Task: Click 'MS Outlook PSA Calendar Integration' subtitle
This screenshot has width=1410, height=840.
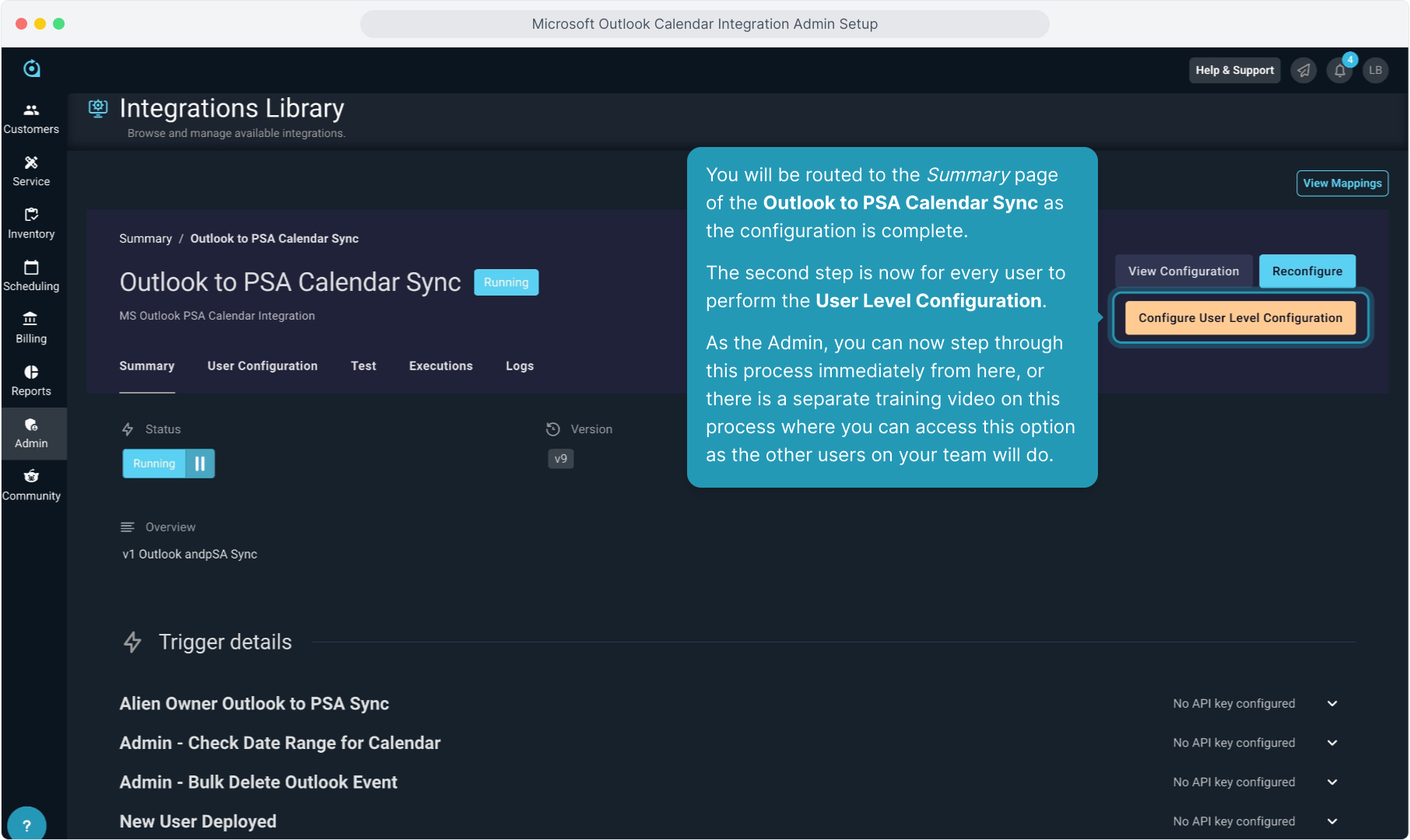Action: tap(217, 316)
